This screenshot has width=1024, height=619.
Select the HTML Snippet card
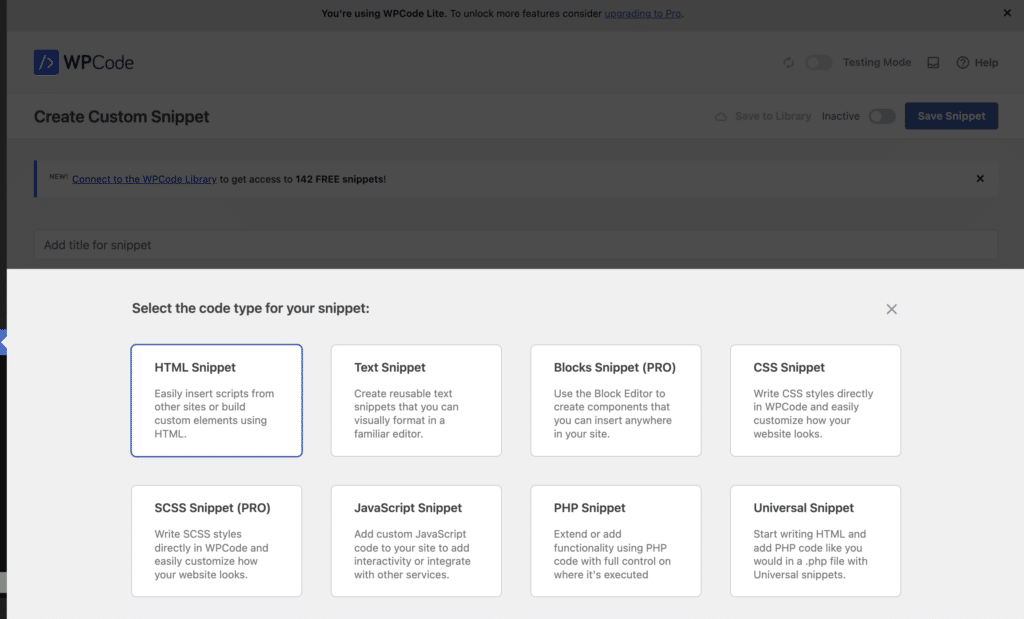[x=216, y=400]
